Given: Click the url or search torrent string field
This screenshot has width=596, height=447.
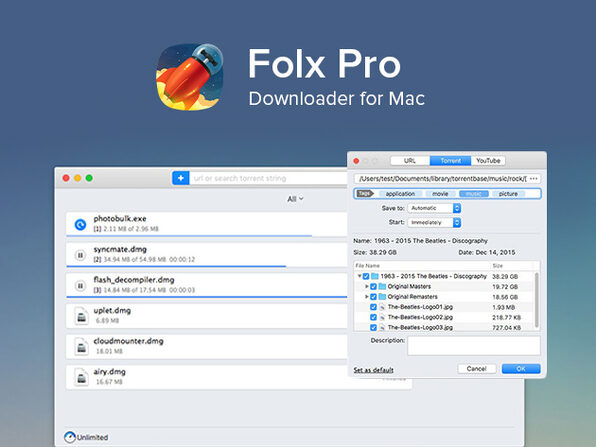Looking at the screenshot, I should click(x=268, y=178).
